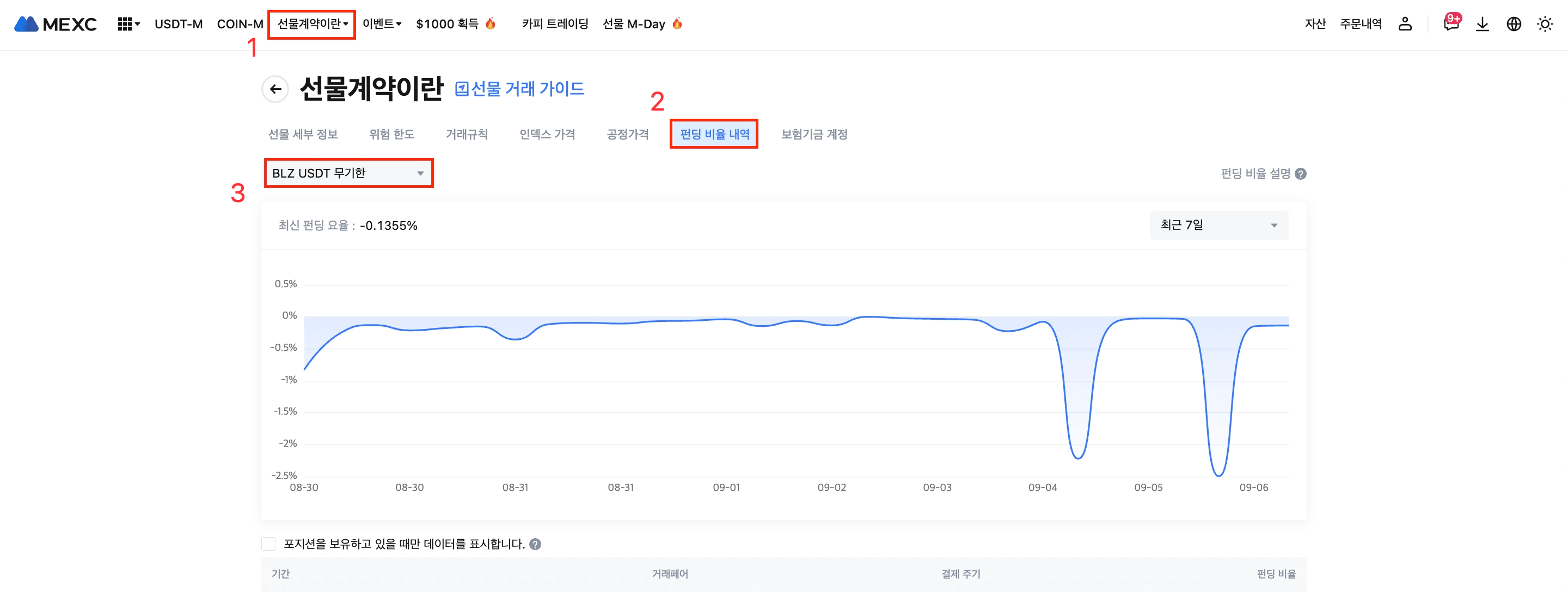
Task: Open the apps grid menu icon
Action: click(125, 25)
